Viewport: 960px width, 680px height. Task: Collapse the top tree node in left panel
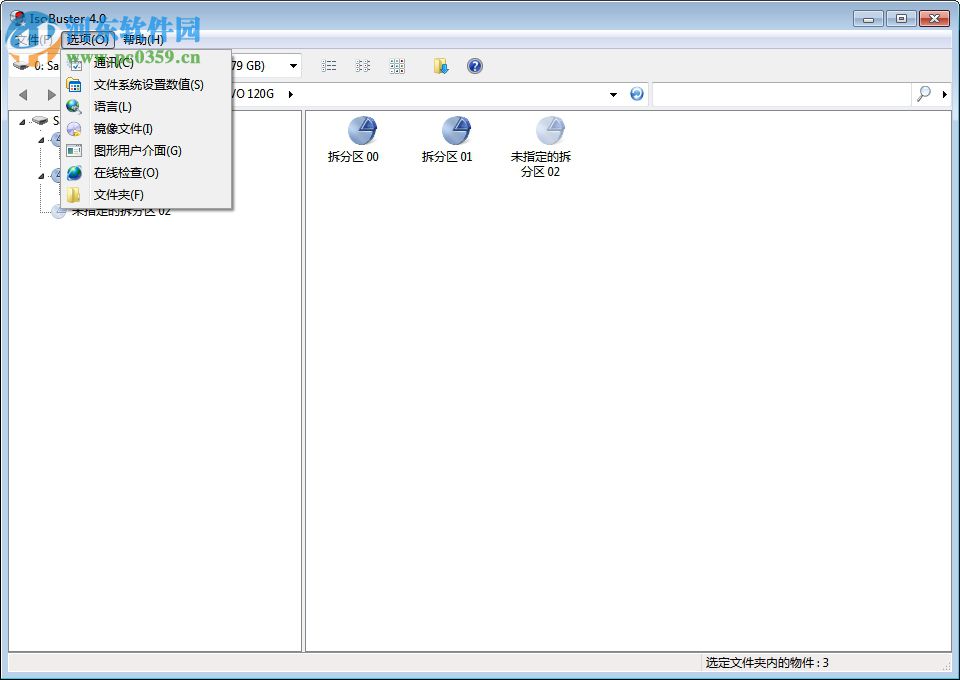click(22, 120)
